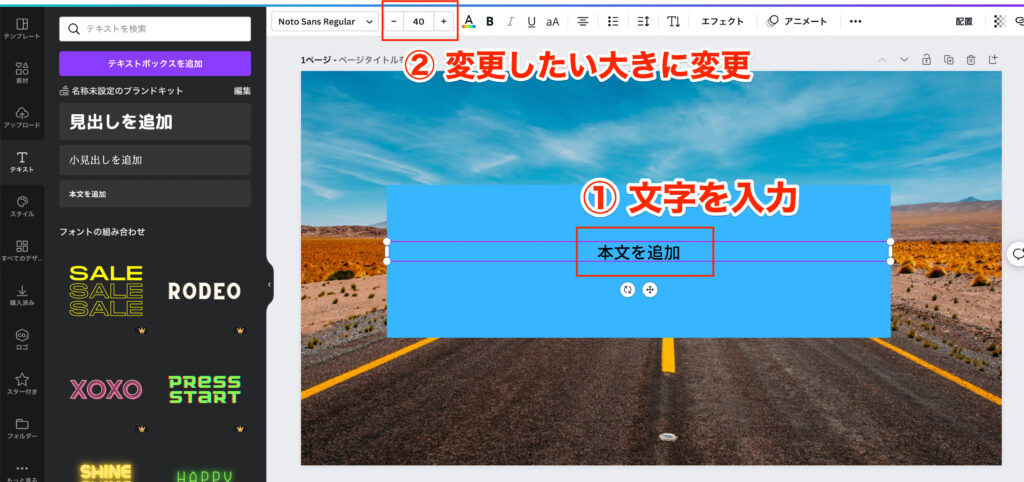
Task: Add a subheading with 小見出しを追加
Action: (155, 160)
